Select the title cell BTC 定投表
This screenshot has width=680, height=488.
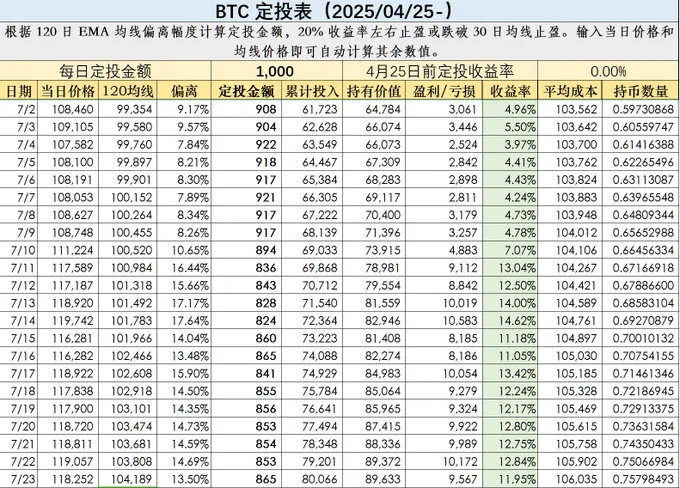340,11
